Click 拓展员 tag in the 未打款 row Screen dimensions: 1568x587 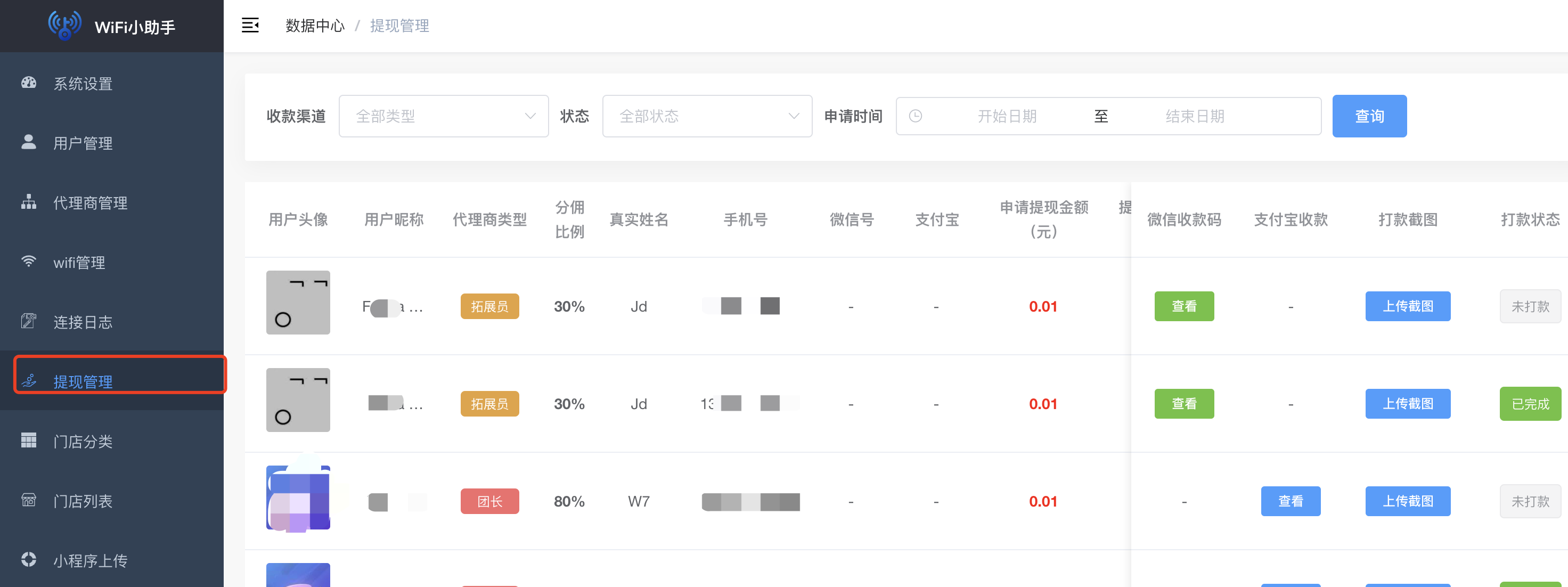point(489,306)
